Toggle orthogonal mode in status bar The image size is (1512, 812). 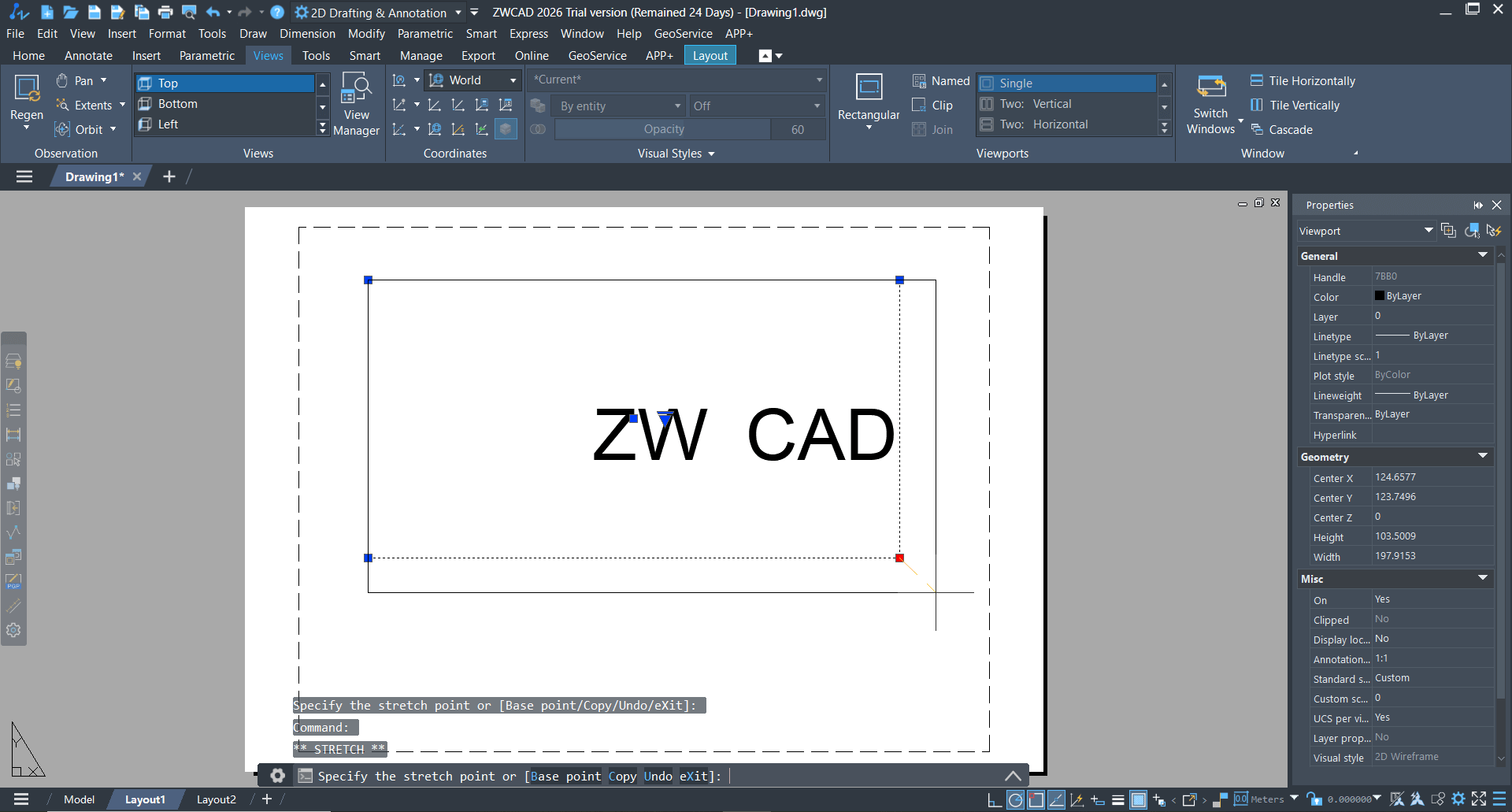(x=995, y=800)
